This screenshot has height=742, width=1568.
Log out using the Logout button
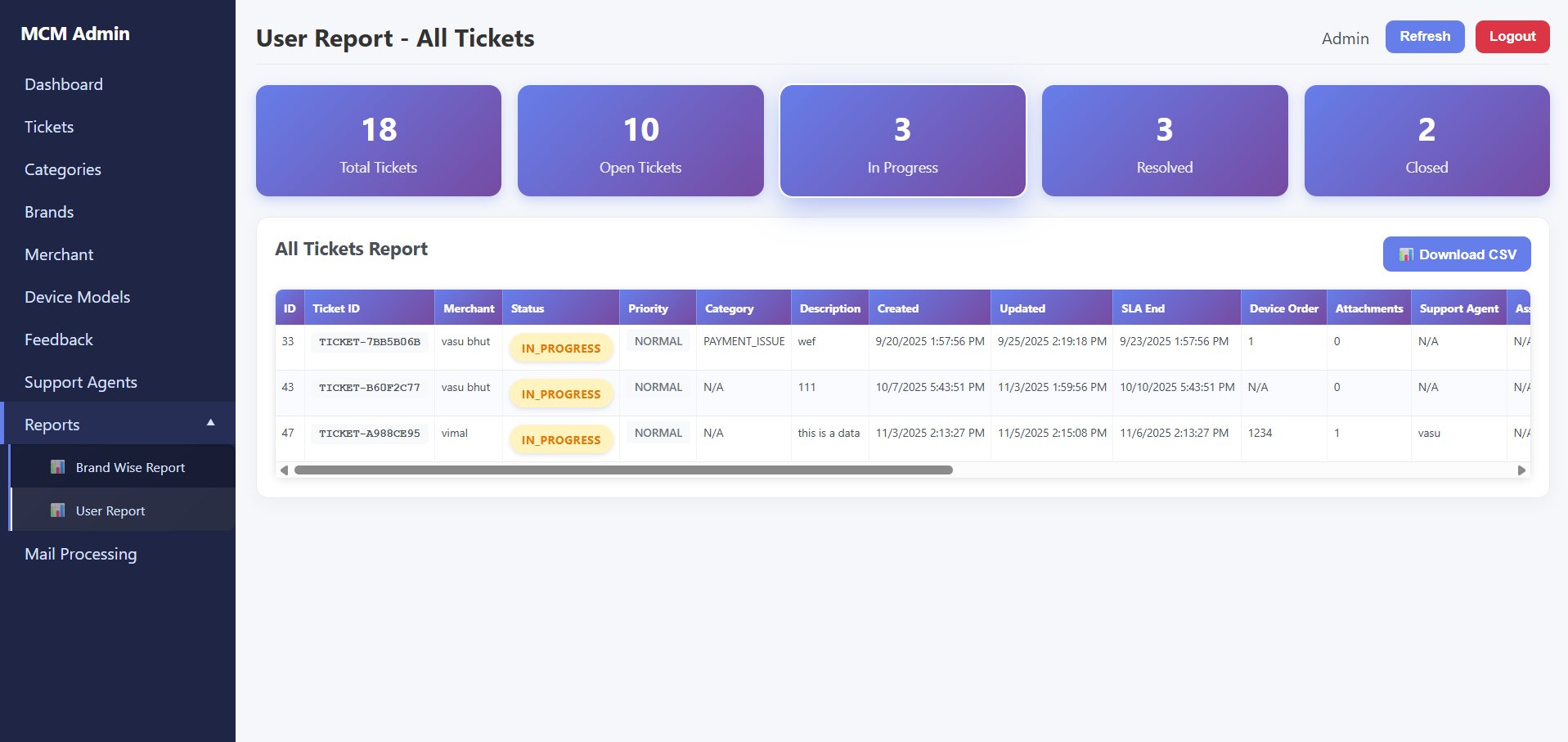tap(1512, 37)
